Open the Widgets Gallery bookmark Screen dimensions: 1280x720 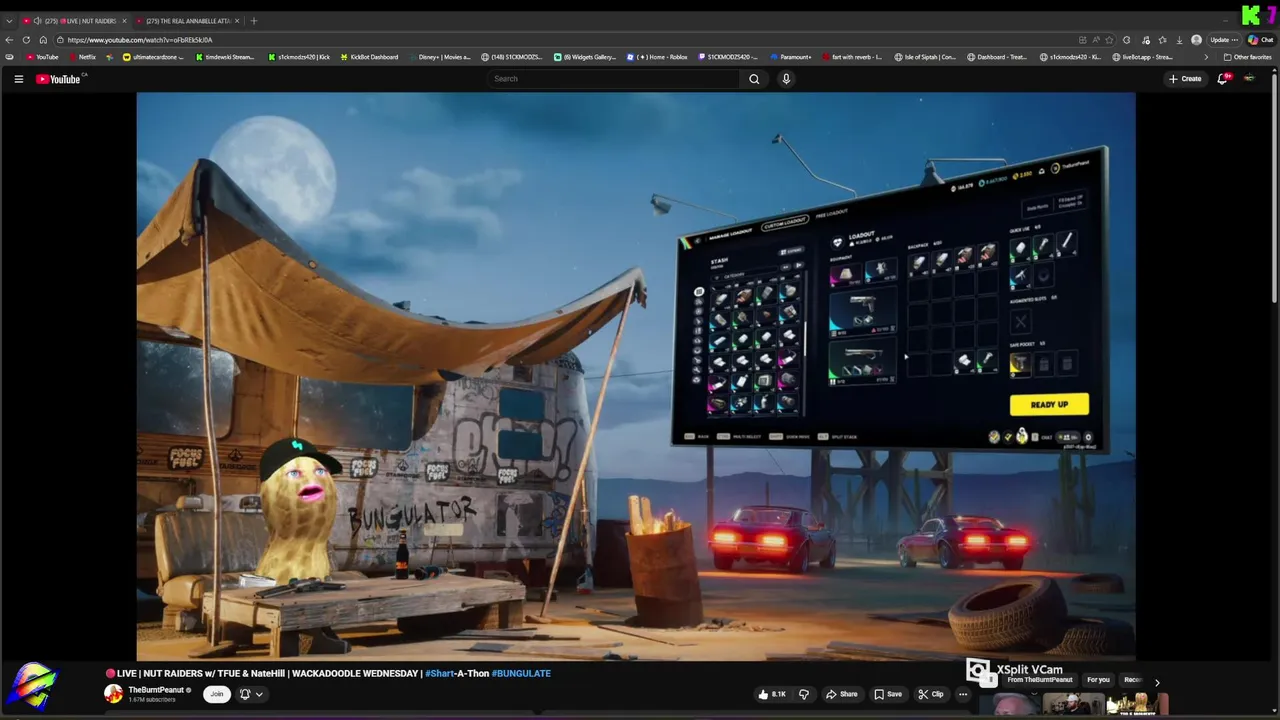(x=585, y=57)
